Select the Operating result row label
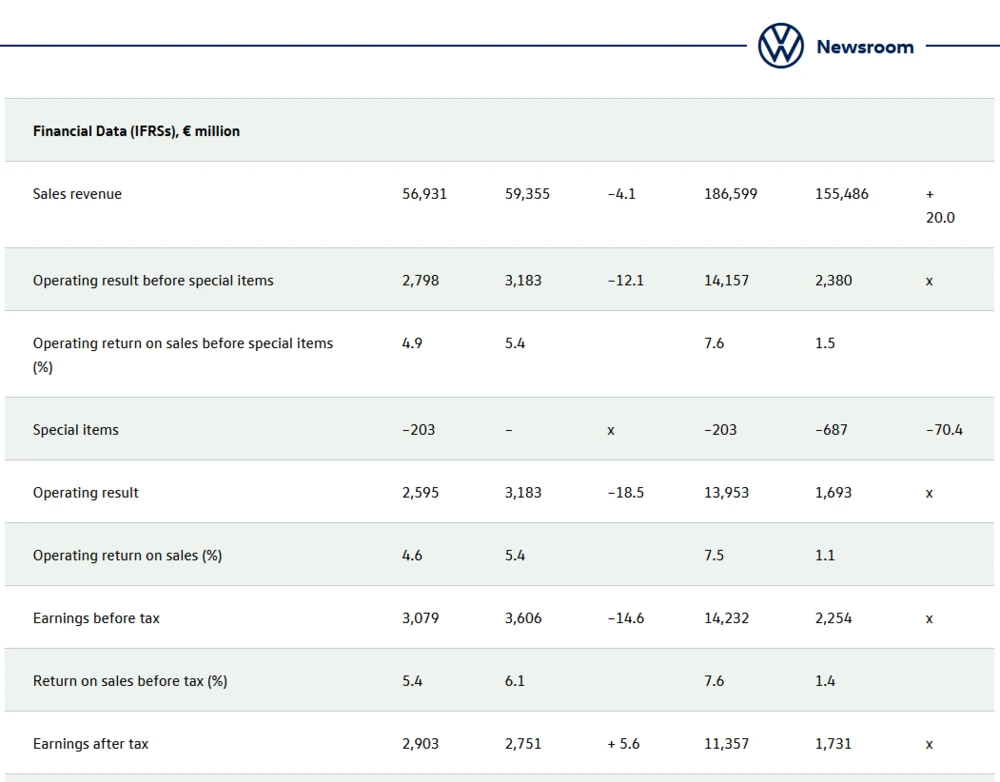This screenshot has width=1000, height=782. click(86, 493)
